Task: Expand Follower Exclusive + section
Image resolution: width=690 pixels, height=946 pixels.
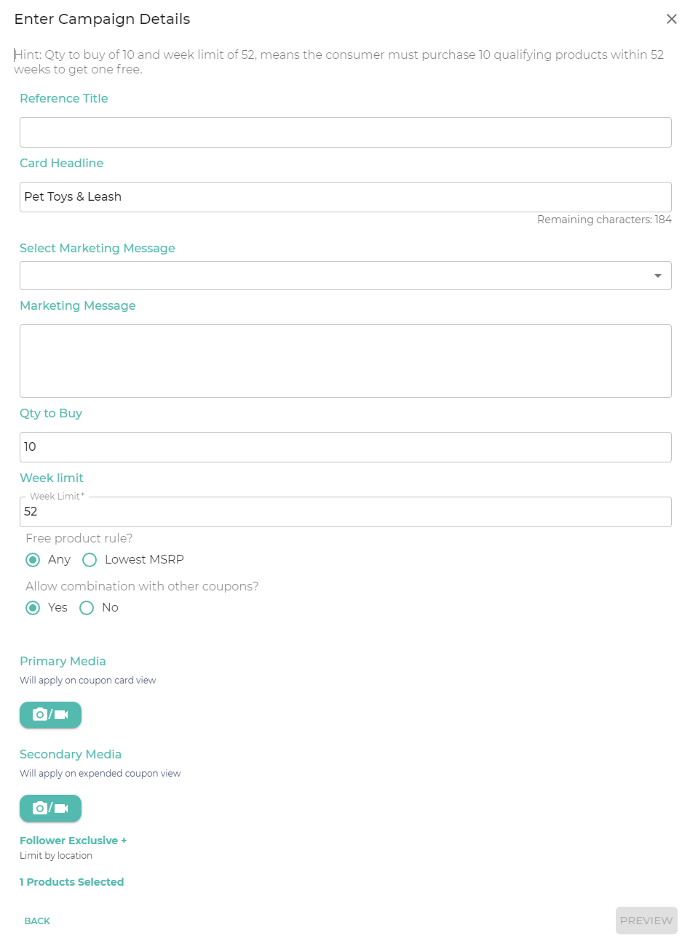Action: coord(73,840)
